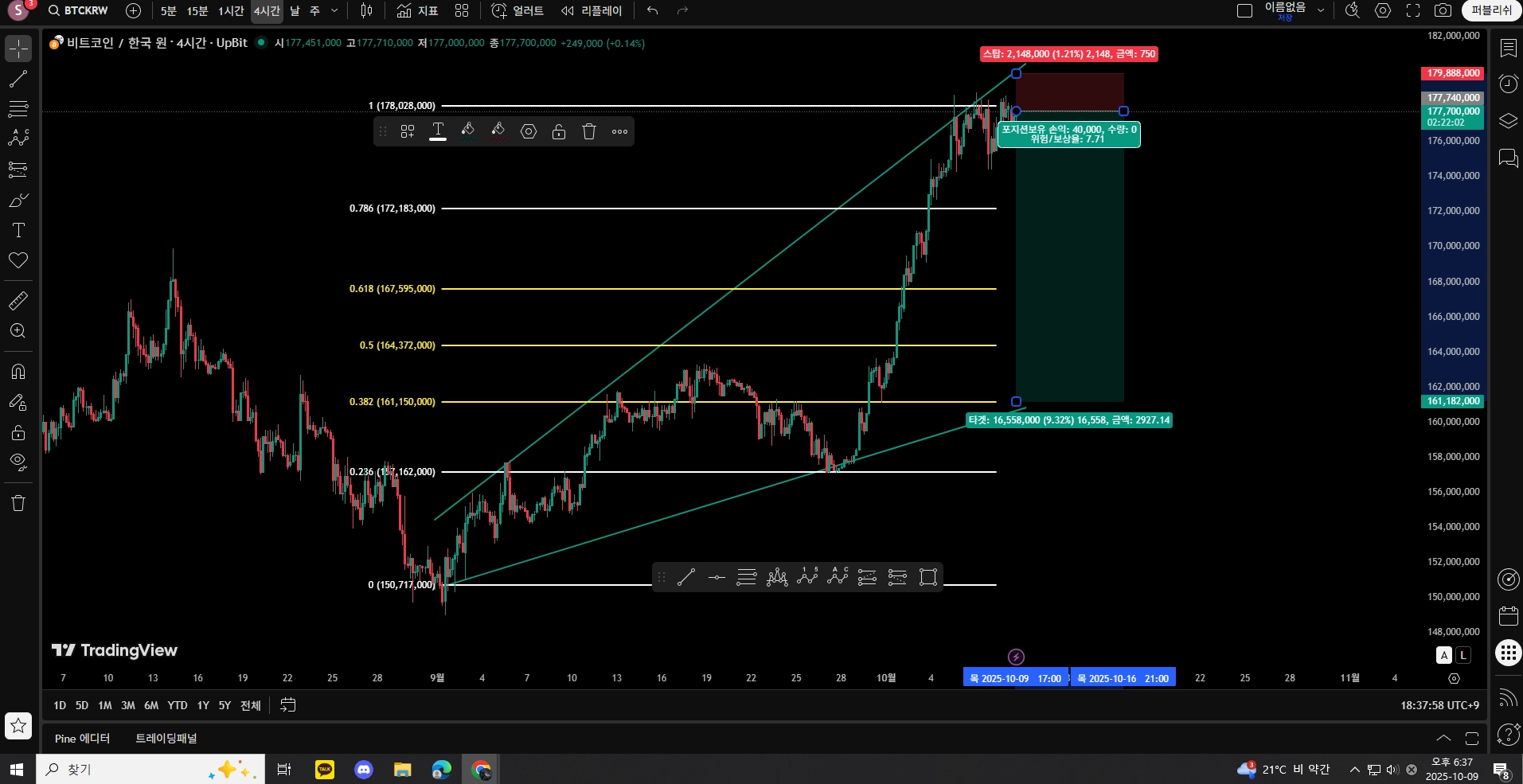Add a symbol with the plus button
Screen dimensions: 1523x784
[x=133, y=10]
